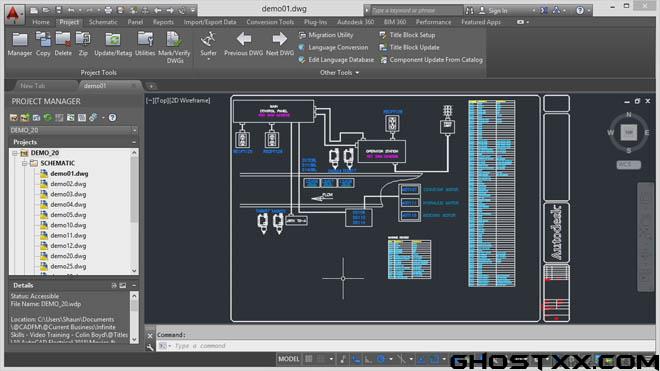Click Mark/Verify DWGs in the ribbon
660x371 pixels.
[x=174, y=47]
